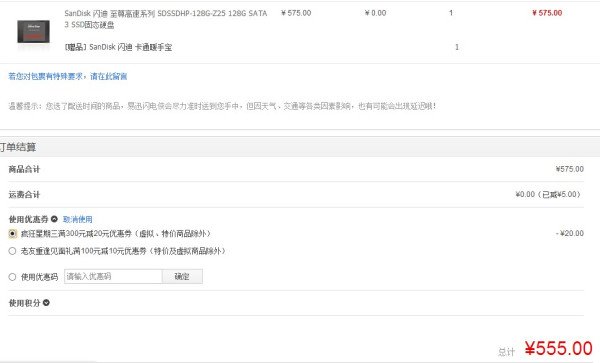This screenshot has height=363, width=600.
Task: Click the red ¥575.00 subtotal price
Action: pos(547,13)
